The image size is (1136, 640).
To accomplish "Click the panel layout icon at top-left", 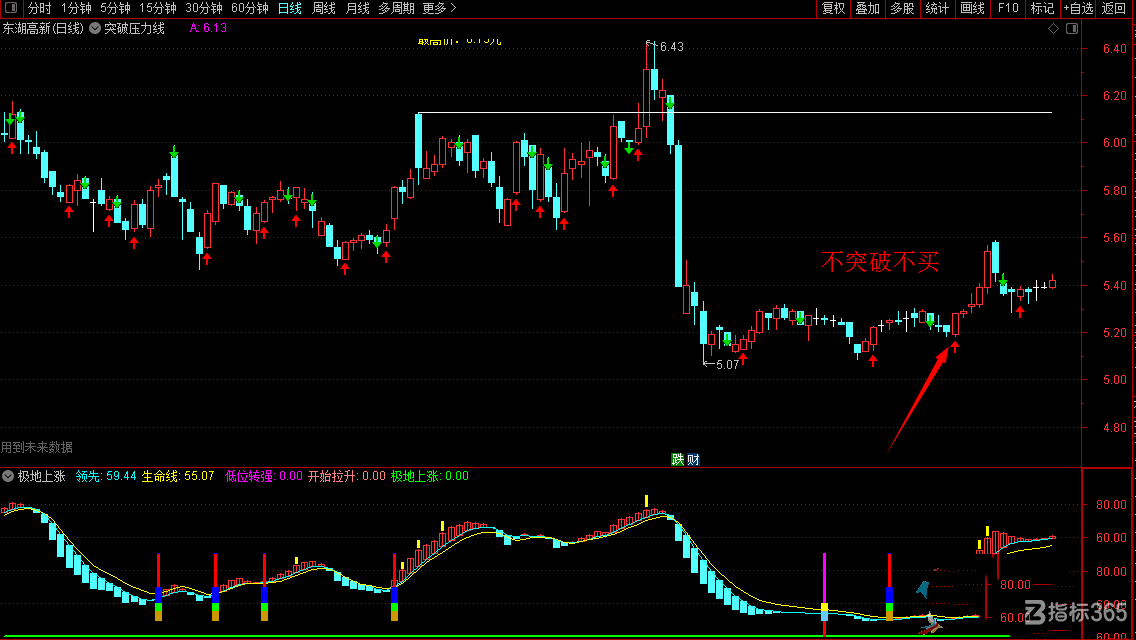I will [11, 8].
